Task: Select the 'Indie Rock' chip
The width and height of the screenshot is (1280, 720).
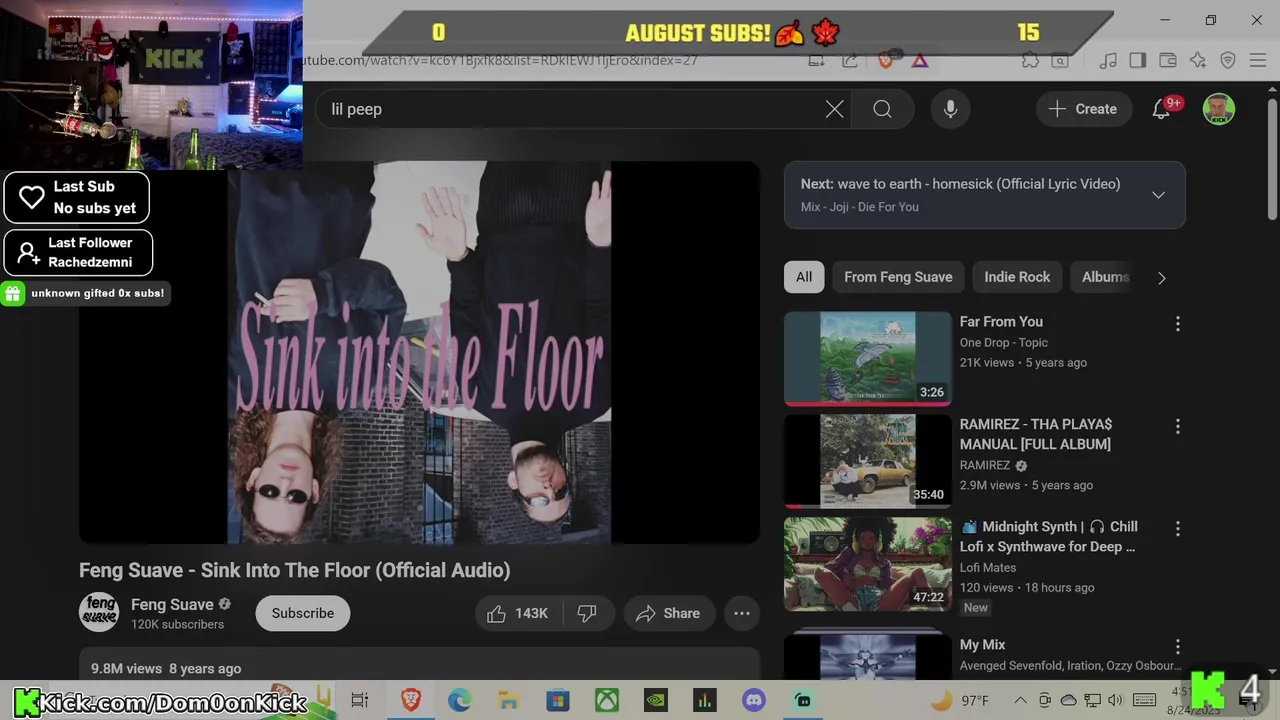Action: click(1017, 277)
